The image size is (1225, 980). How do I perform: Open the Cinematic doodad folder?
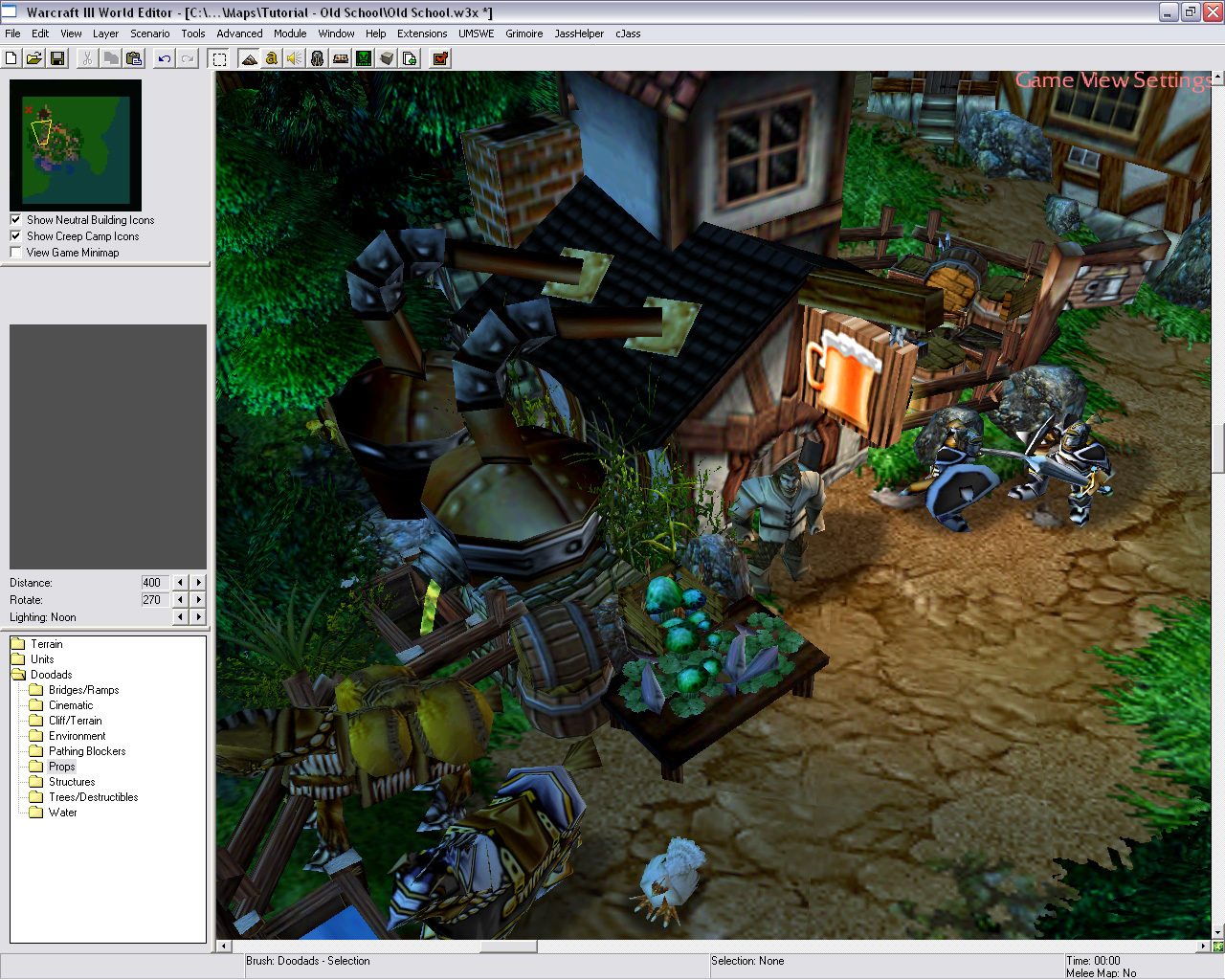coord(71,705)
